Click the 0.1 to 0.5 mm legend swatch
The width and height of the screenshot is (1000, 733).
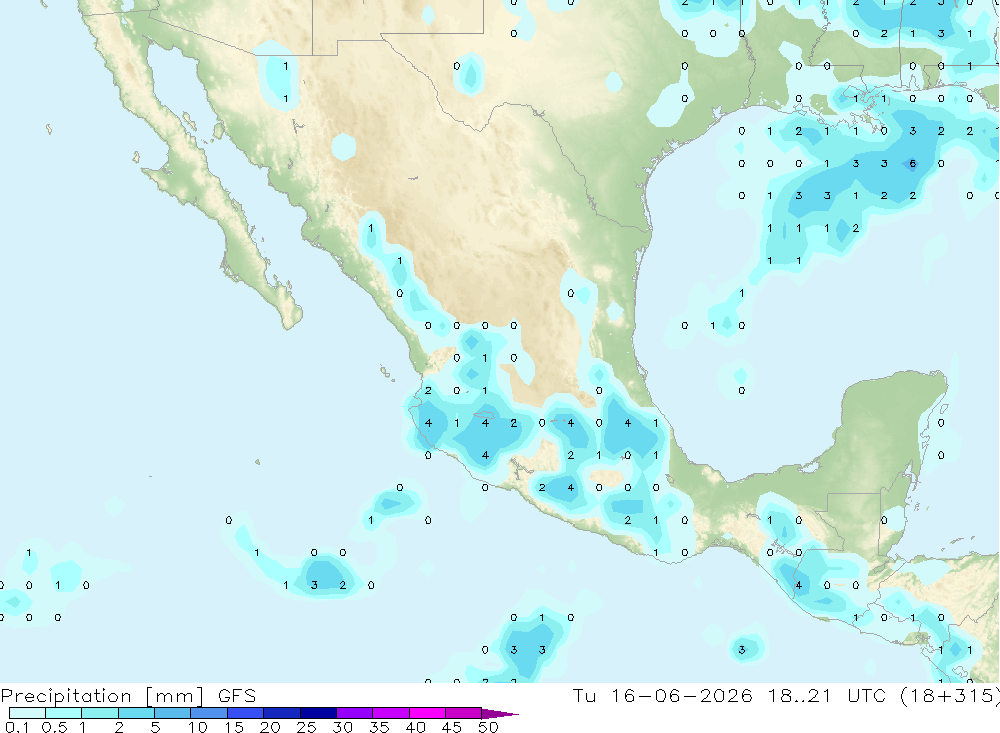click(x=27, y=713)
